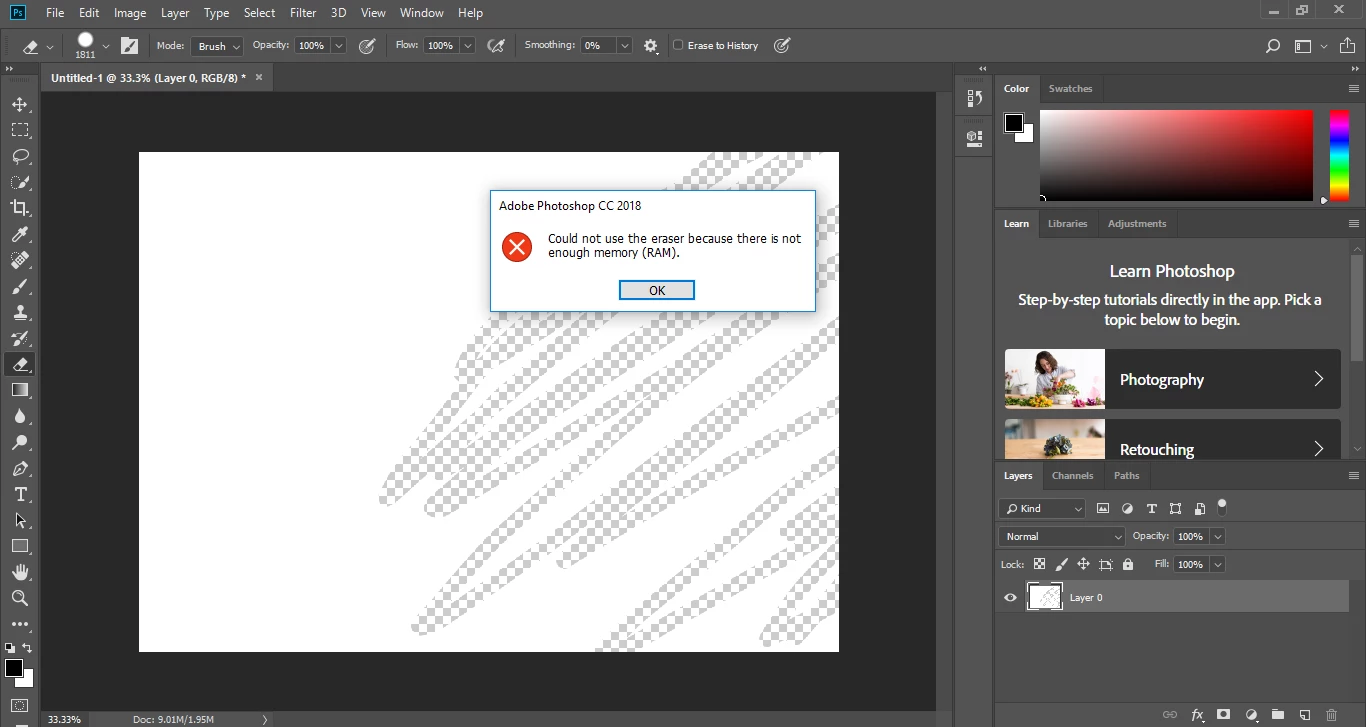Select the Blur tool
Screen dimensions: 1366x727
coord(20,416)
